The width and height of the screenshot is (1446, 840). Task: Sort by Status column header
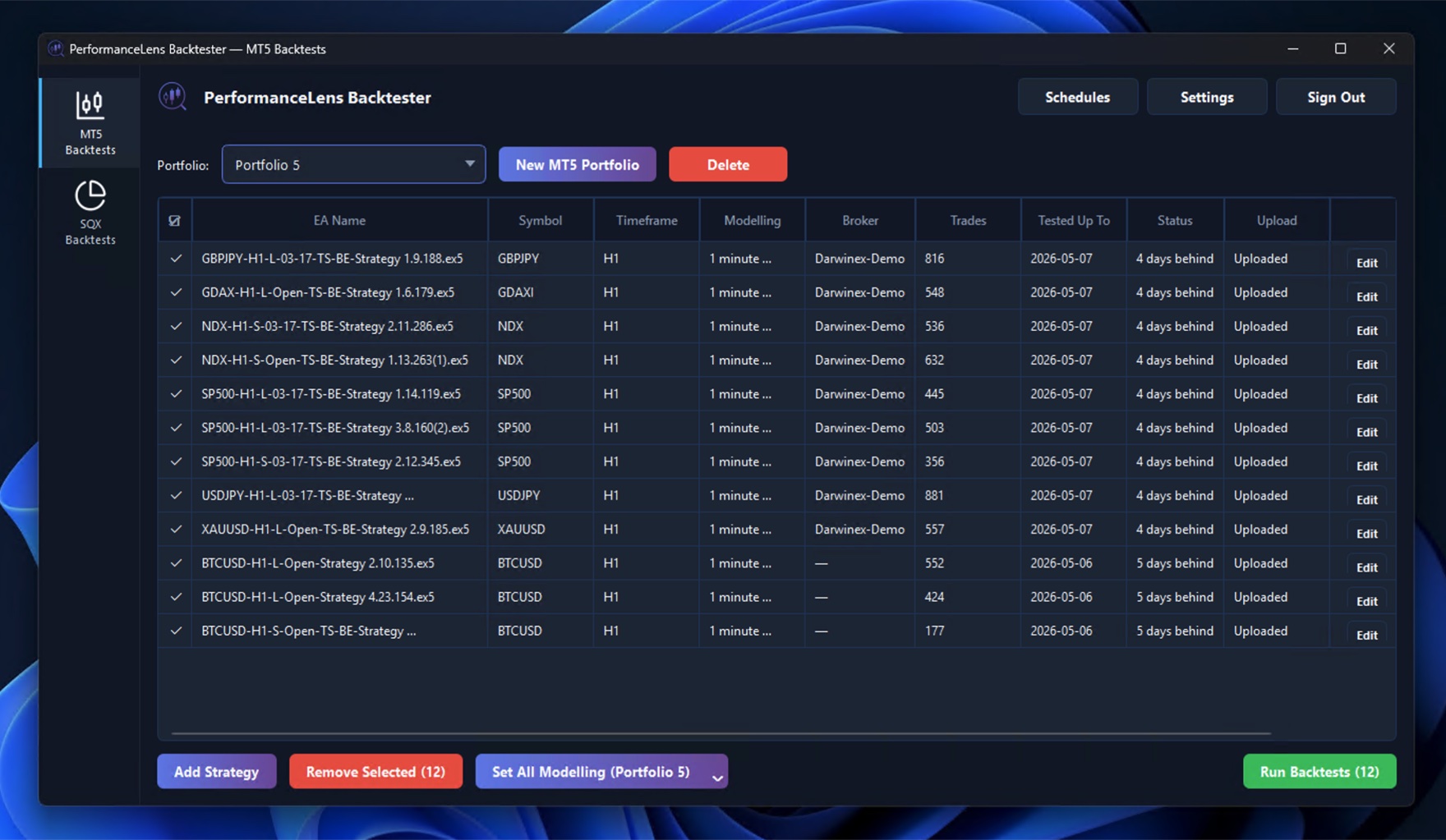tap(1174, 220)
